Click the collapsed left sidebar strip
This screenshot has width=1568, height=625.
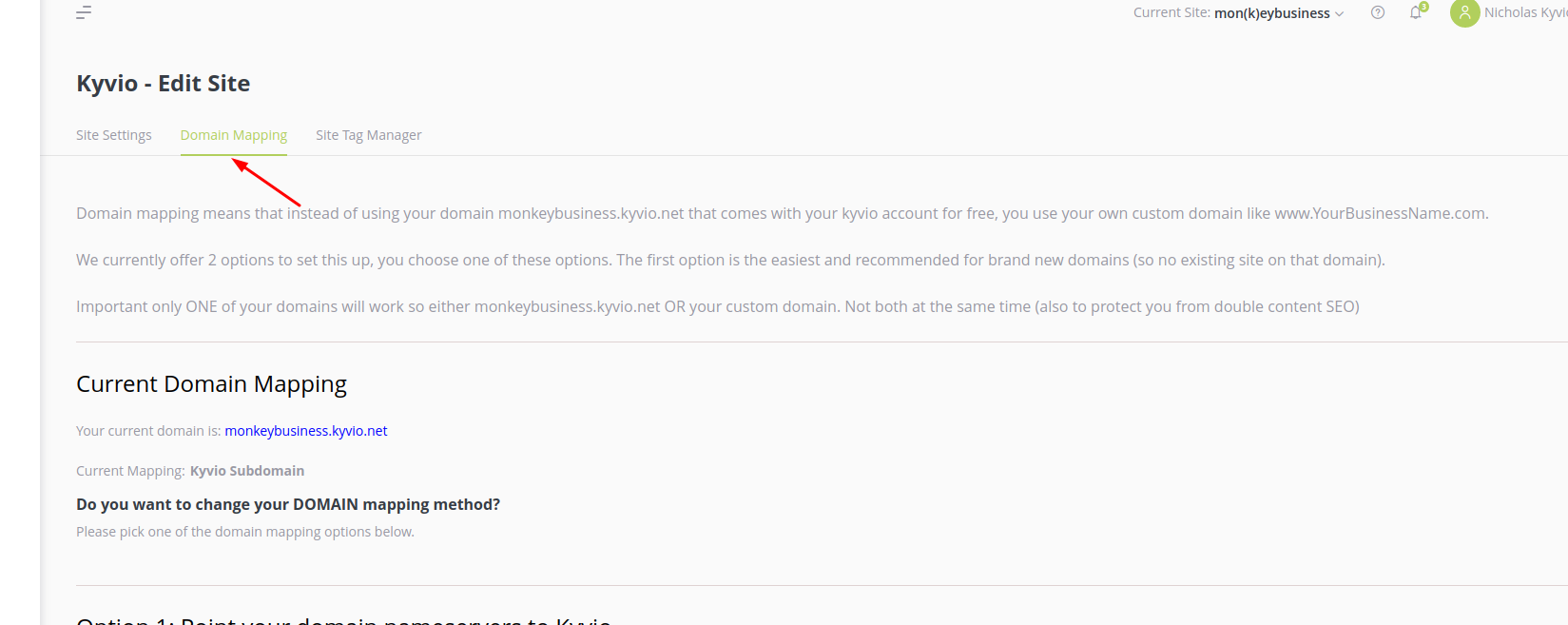click(x=20, y=312)
